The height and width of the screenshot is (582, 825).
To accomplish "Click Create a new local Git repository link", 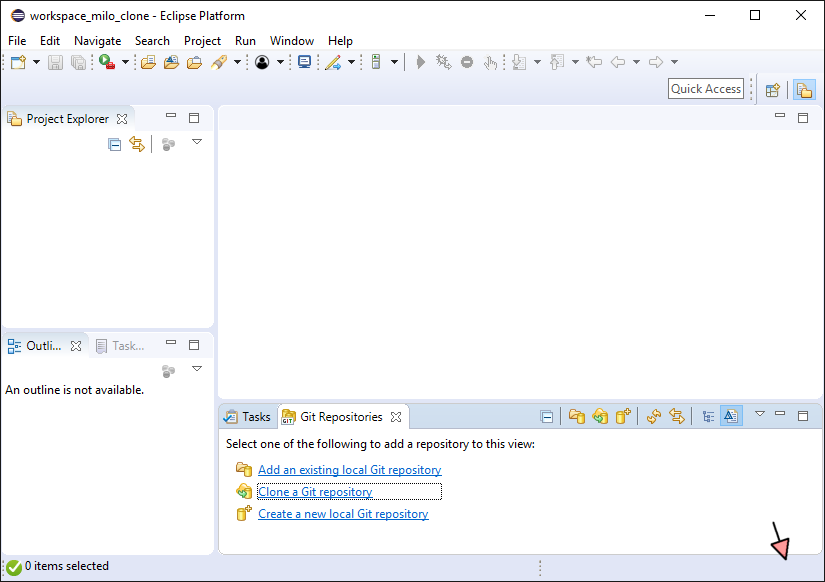I will [x=343, y=514].
